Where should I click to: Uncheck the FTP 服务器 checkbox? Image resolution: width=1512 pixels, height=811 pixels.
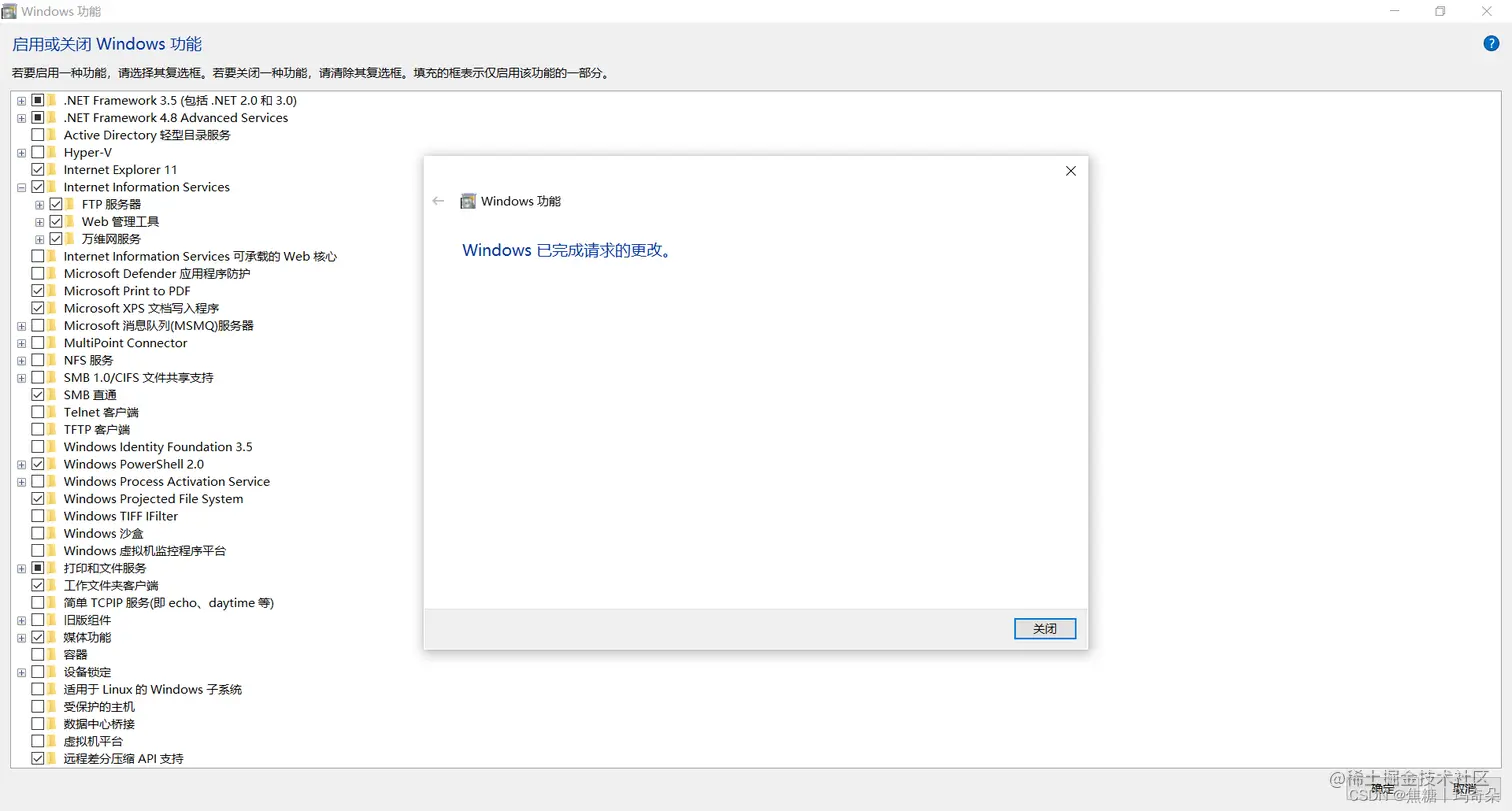point(56,204)
